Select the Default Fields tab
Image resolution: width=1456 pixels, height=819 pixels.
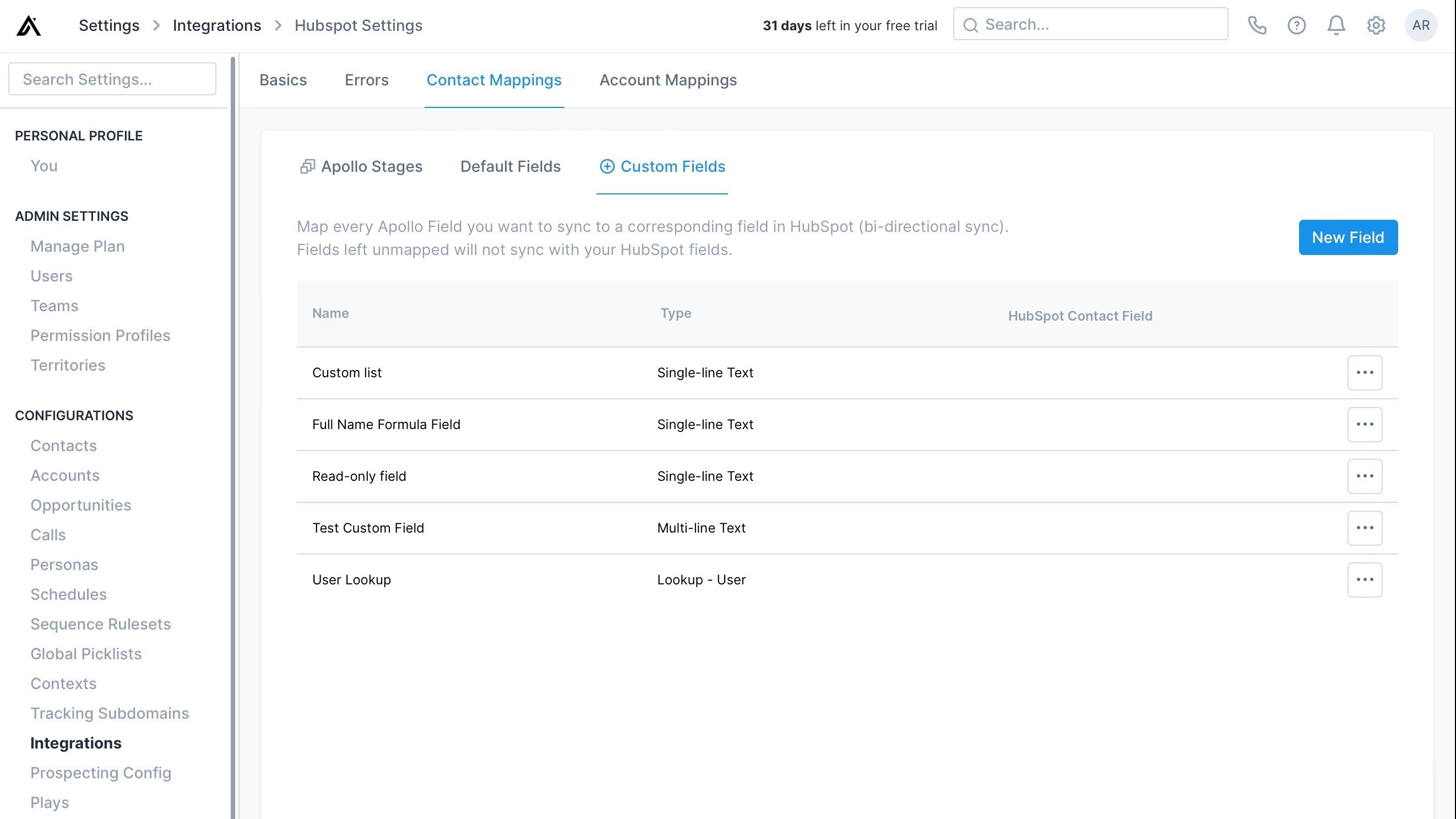510,166
